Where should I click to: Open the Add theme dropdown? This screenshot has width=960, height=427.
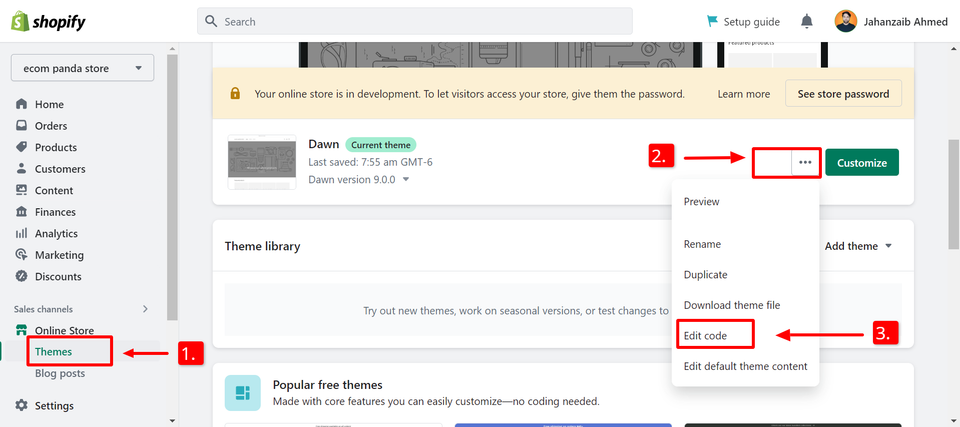point(858,246)
